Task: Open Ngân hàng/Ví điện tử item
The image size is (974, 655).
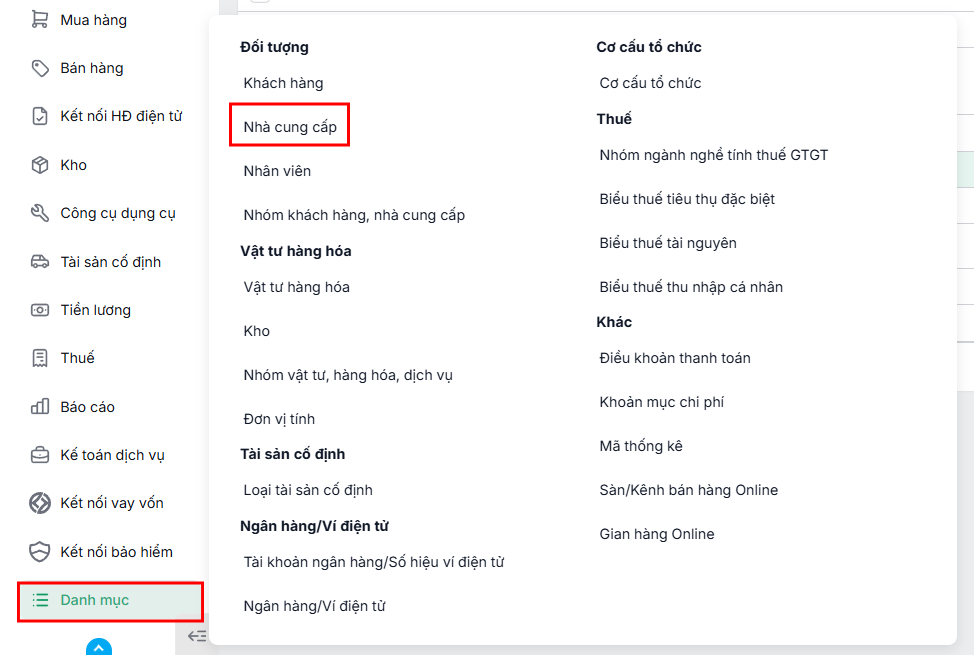Action: (x=314, y=606)
